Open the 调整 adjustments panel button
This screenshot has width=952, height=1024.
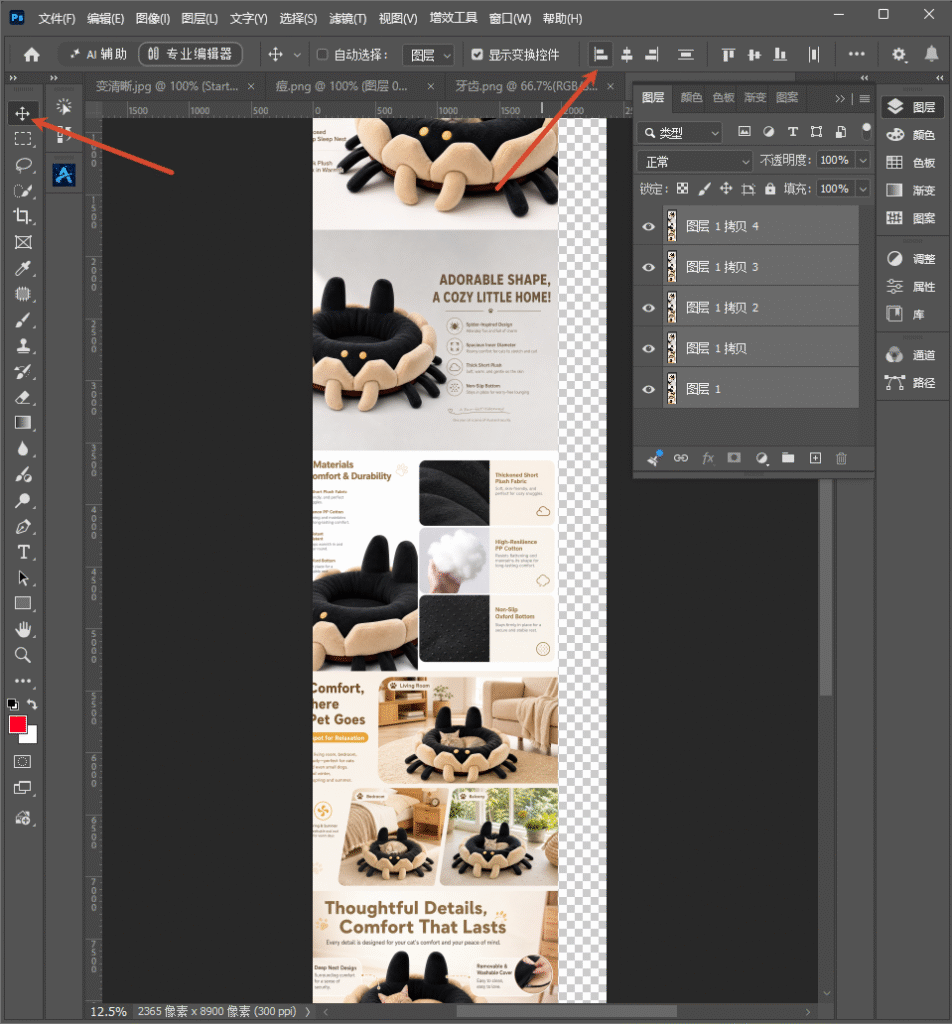(x=912, y=259)
